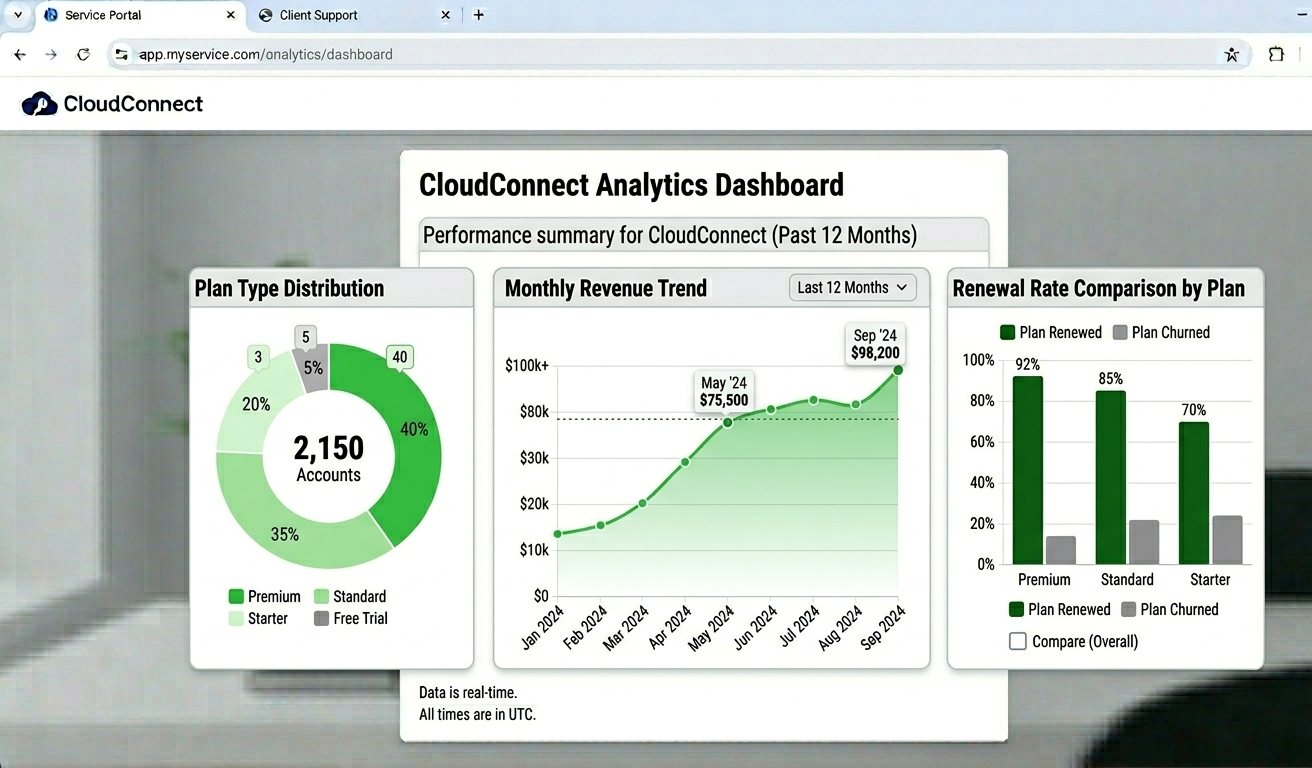Click the May '24 $75,500 data point
Viewport: 1312px width, 768px height.
tap(728, 423)
